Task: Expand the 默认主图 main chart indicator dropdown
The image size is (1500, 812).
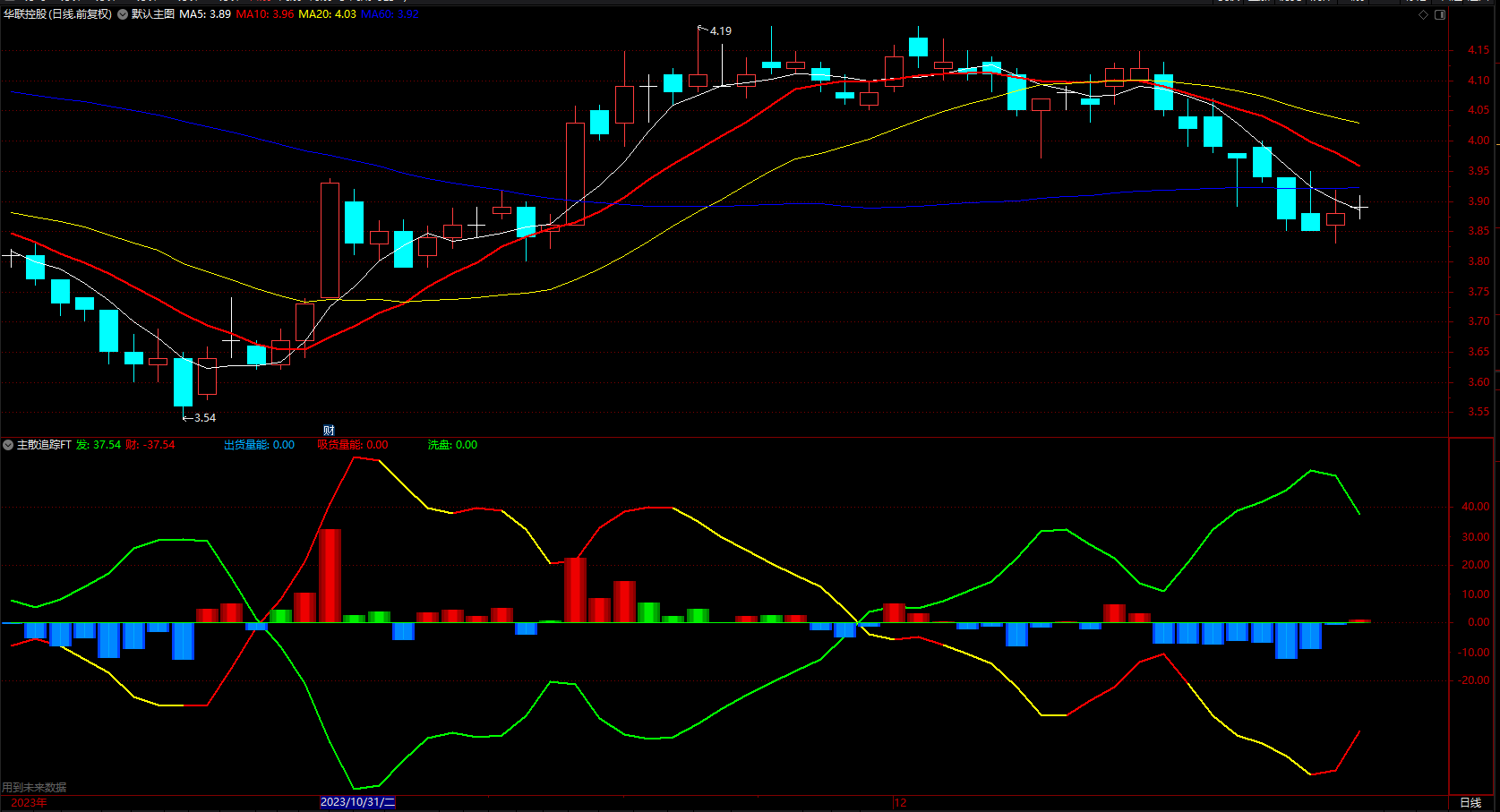Action: tap(123, 14)
